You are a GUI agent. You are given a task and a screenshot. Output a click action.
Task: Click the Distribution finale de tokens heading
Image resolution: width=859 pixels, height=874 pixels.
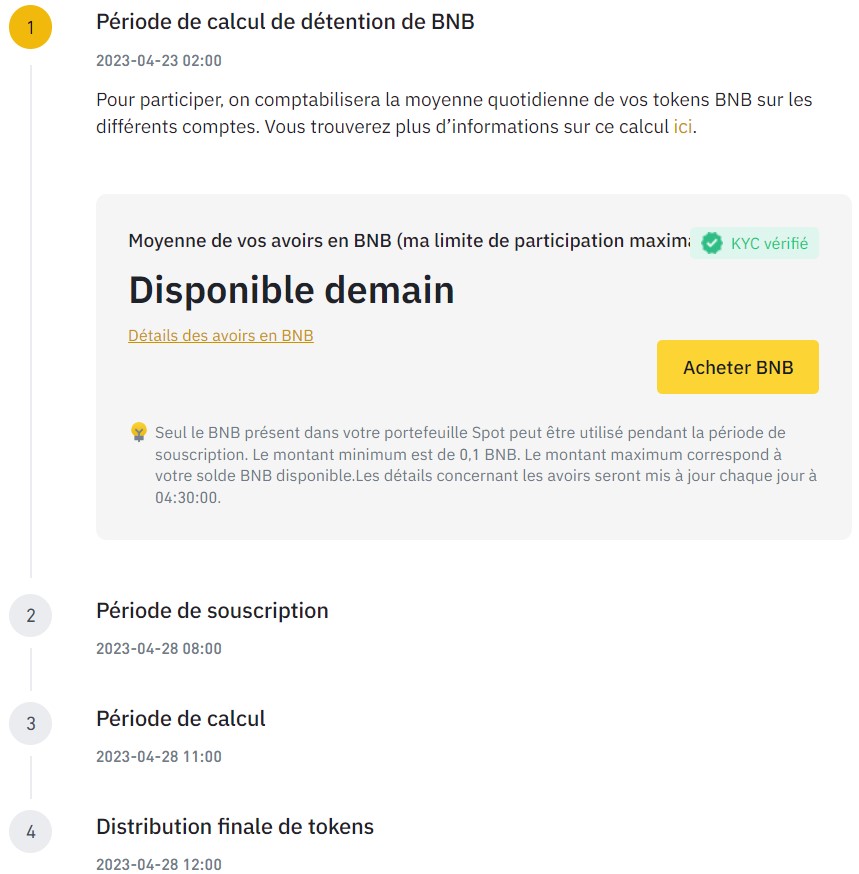point(234,827)
